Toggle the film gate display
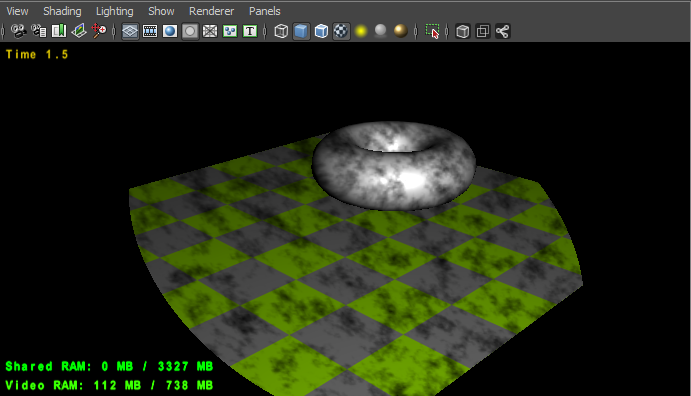 (150, 31)
